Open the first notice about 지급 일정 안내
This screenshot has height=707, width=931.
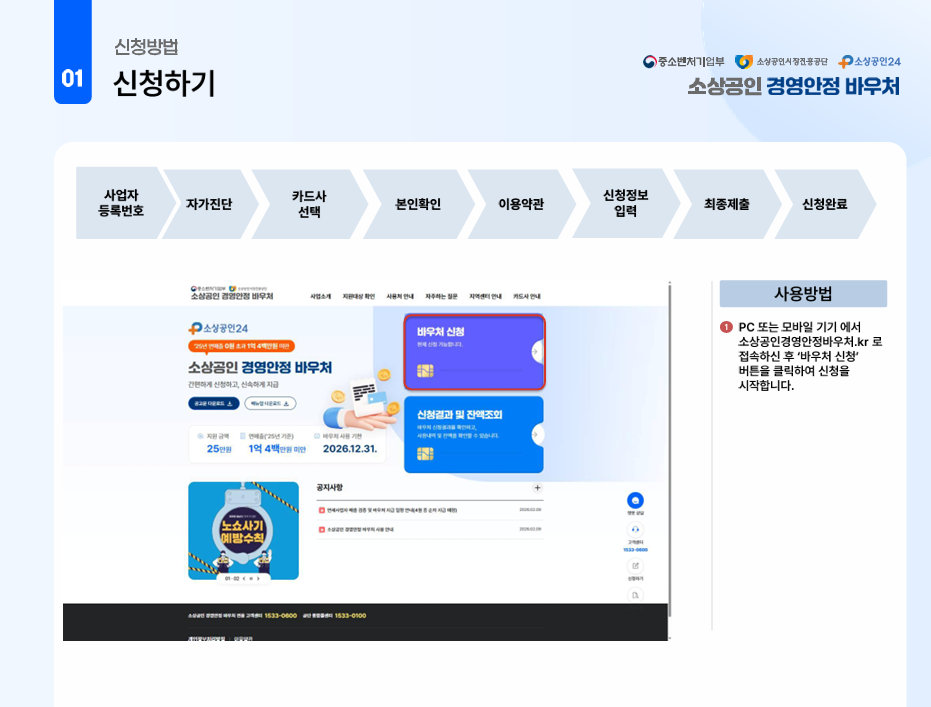pos(392,511)
